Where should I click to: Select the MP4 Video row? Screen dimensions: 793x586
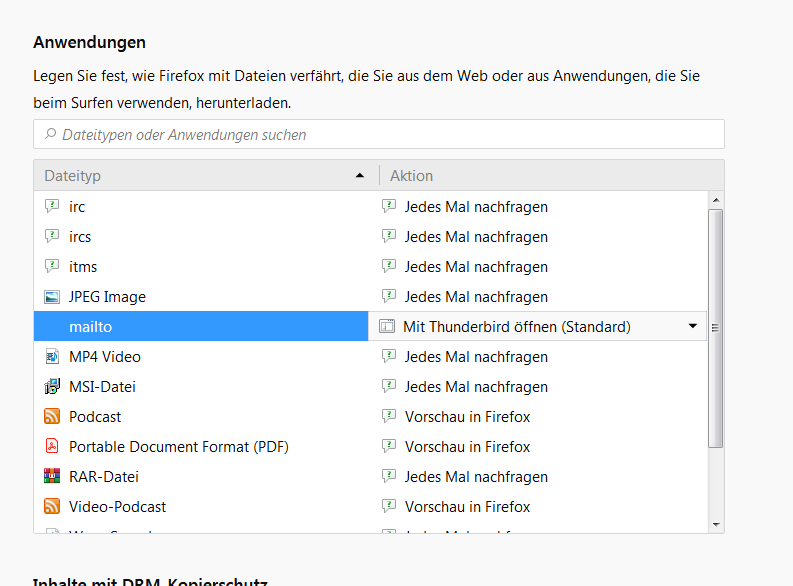(x=370, y=356)
